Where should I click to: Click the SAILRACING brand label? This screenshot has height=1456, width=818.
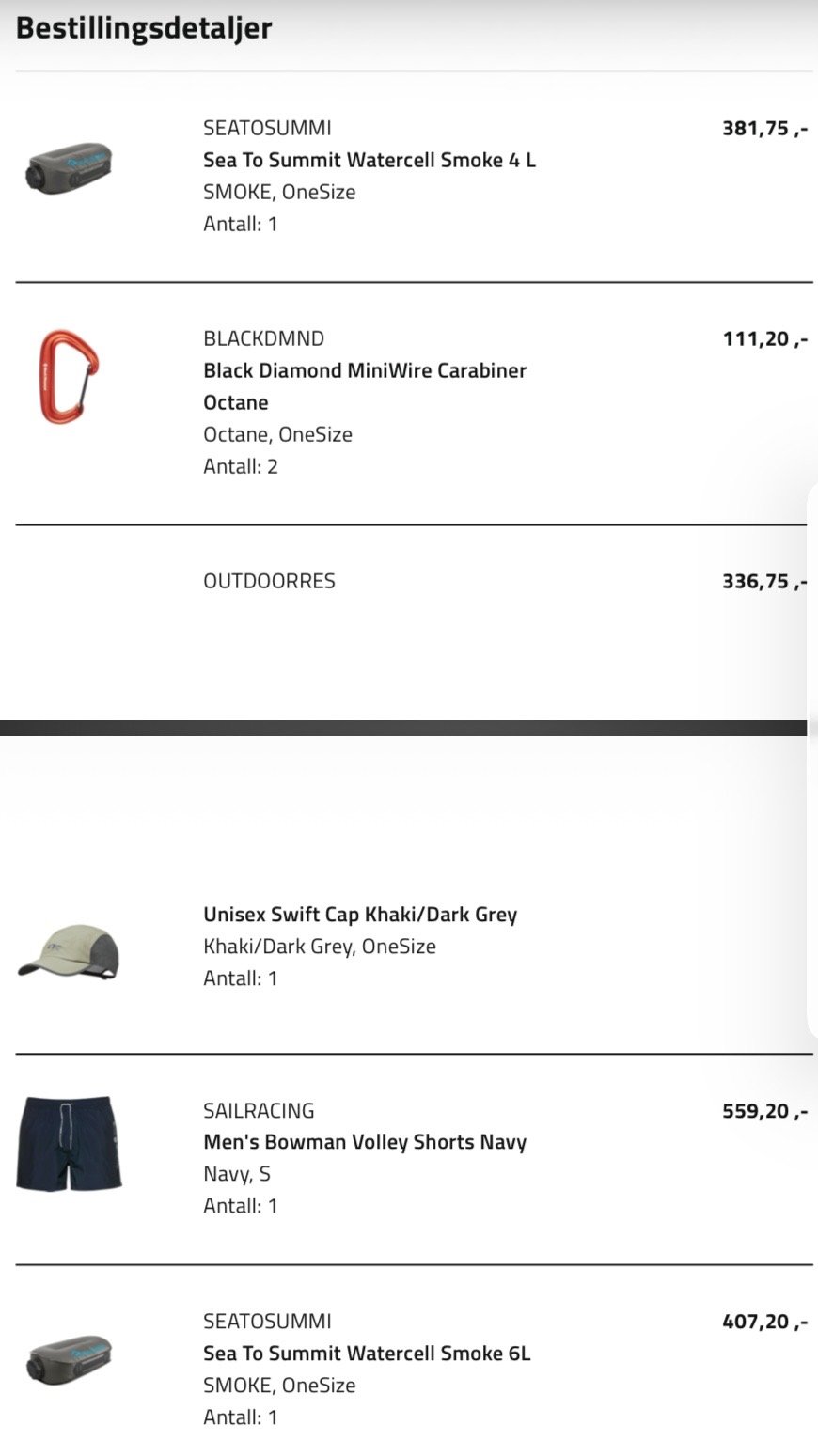click(x=259, y=1110)
